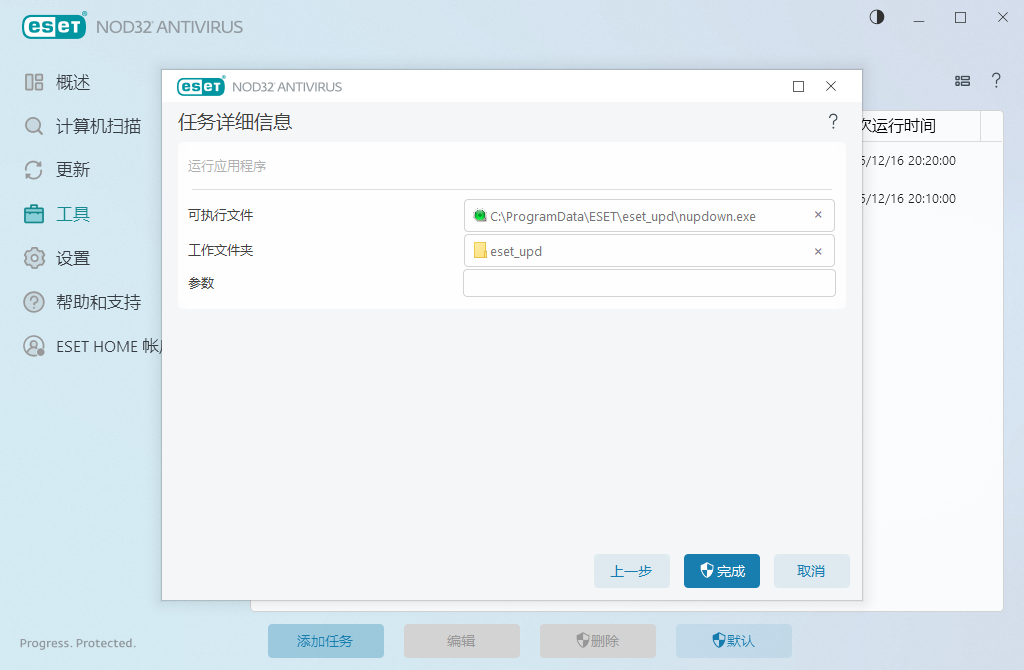
Task: Click the Update (更新) refresh icon
Action: click(x=34, y=170)
